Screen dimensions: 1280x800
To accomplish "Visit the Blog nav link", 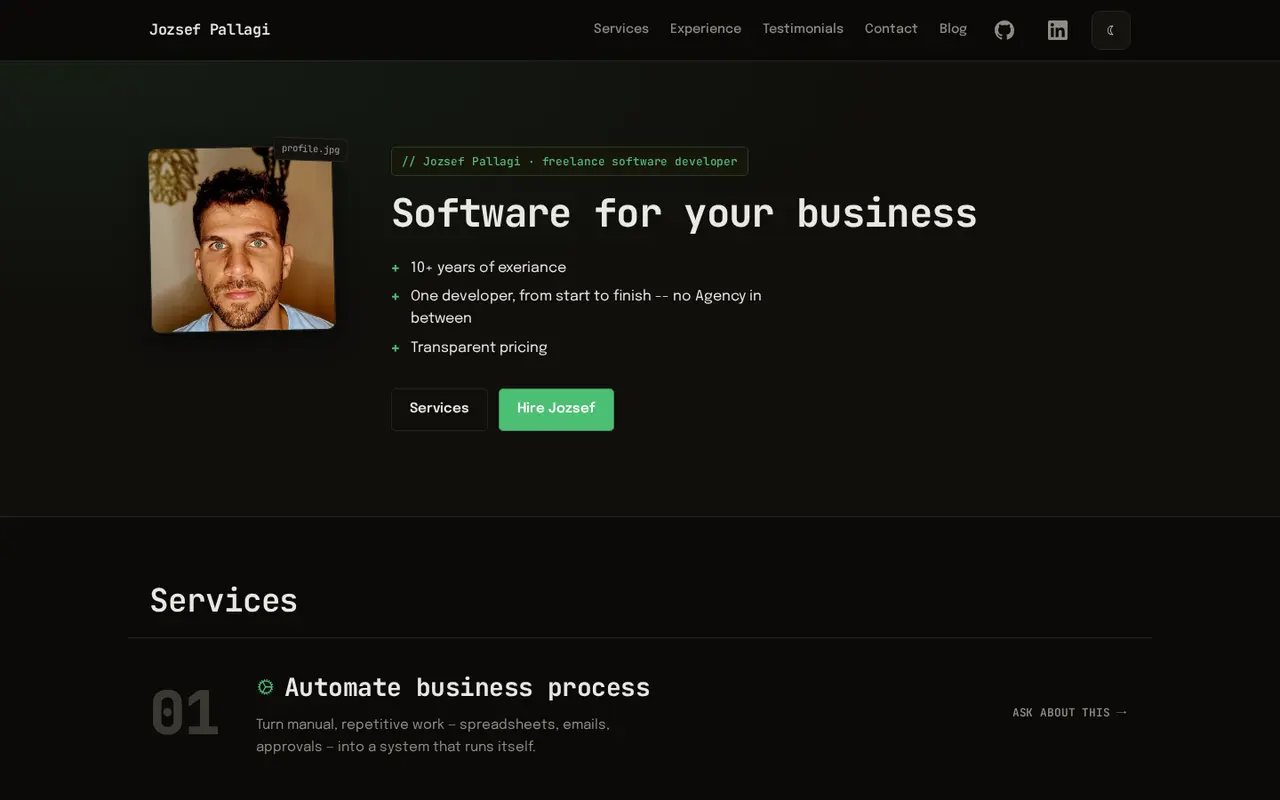I will [953, 29].
